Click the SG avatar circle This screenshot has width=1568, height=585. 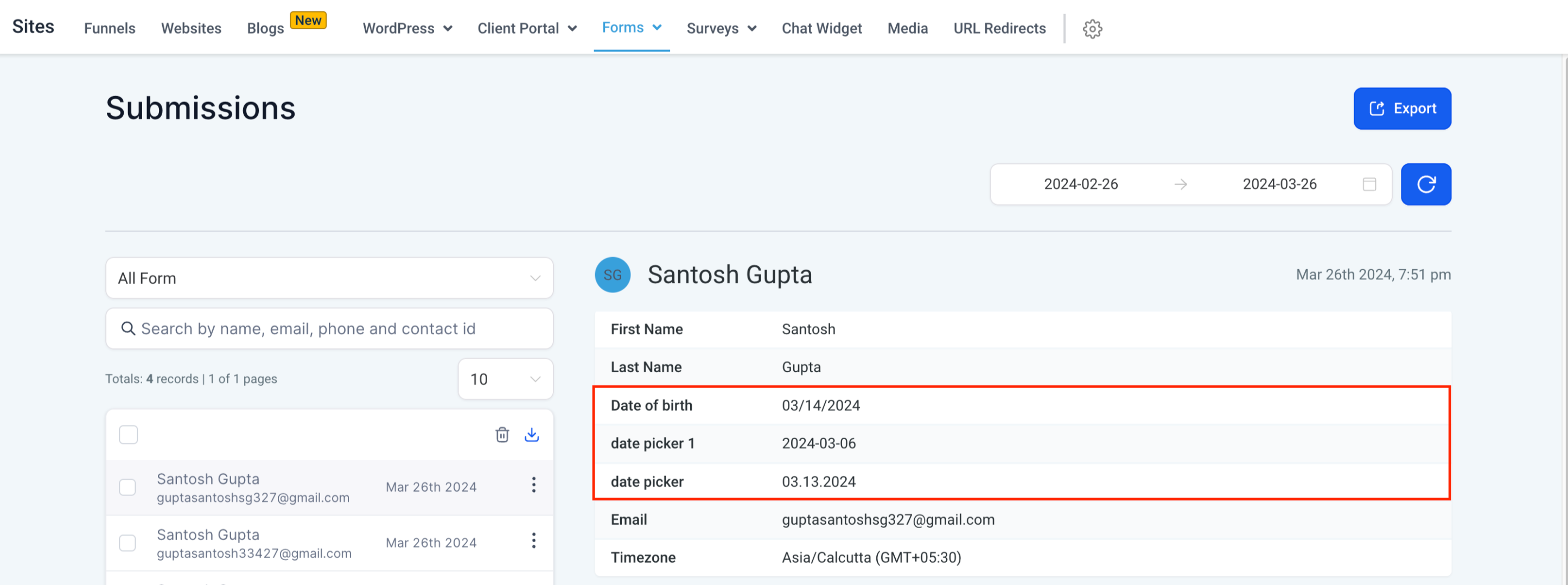tap(612, 275)
